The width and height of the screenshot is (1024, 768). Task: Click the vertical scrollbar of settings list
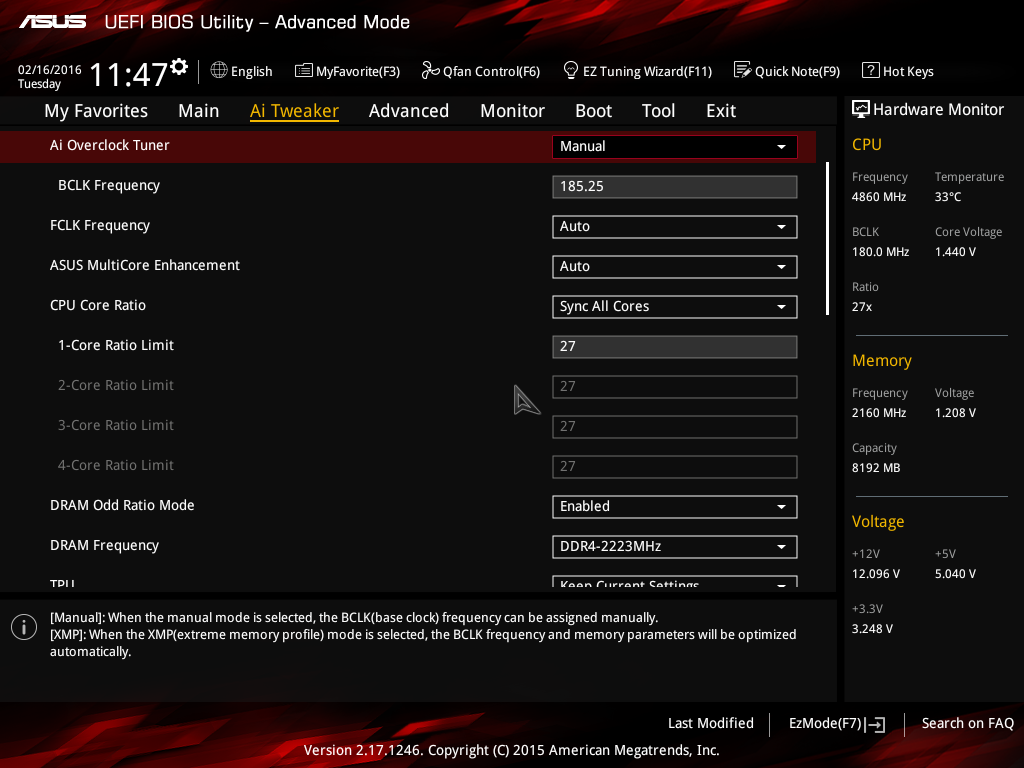827,240
